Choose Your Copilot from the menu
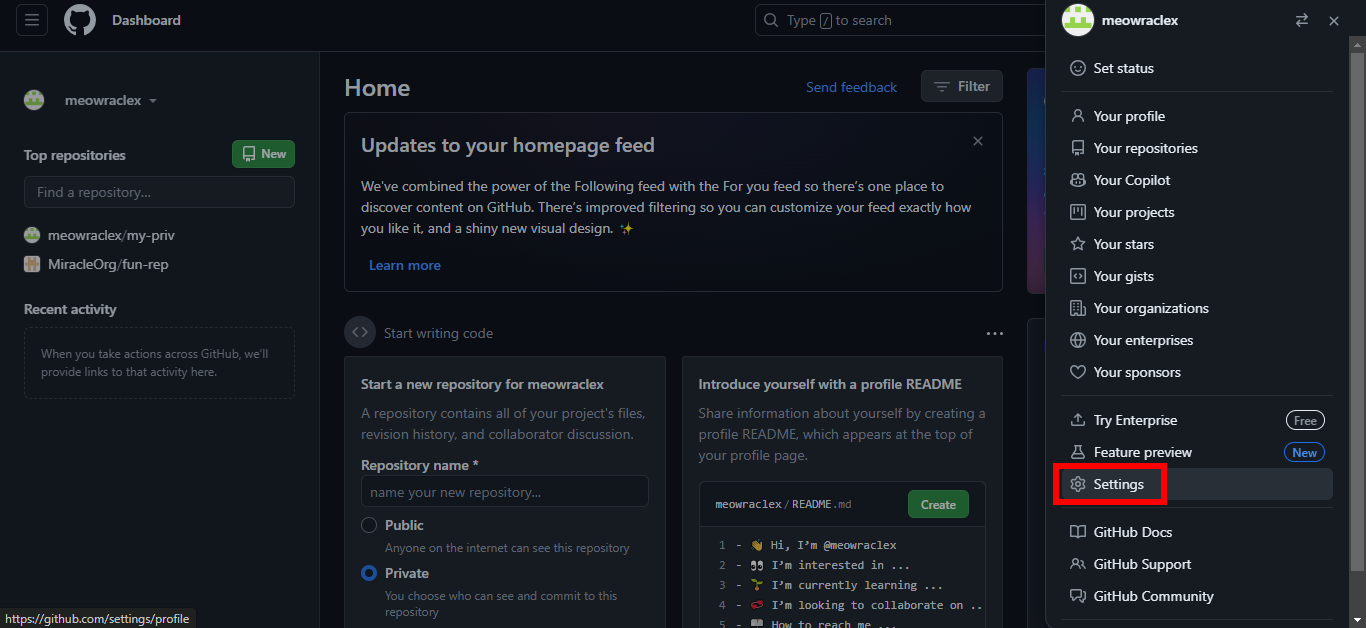 pos(1131,180)
